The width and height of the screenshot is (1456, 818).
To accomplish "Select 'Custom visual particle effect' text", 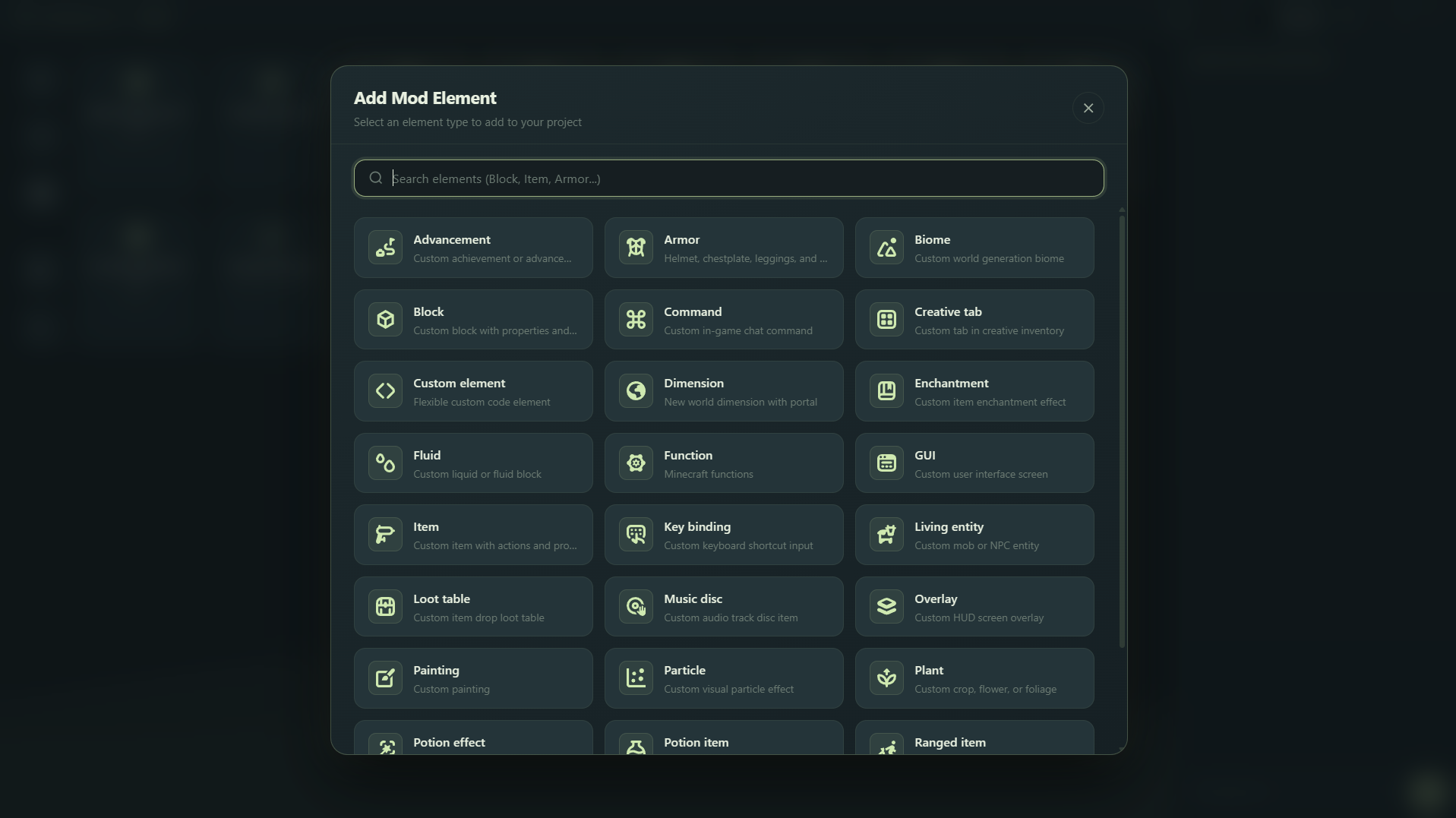I will pos(728,690).
